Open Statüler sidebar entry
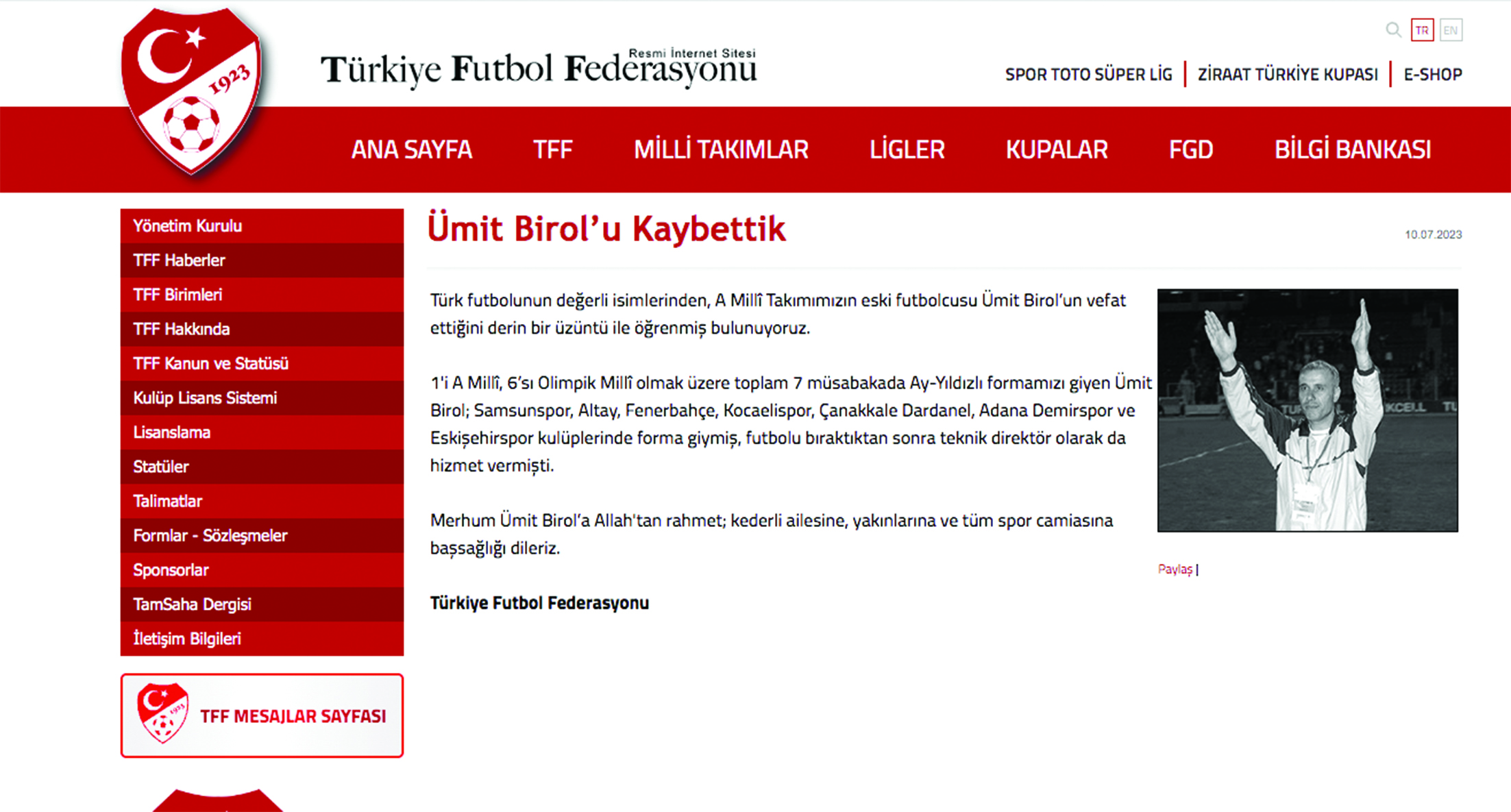The width and height of the screenshot is (1511, 812). click(x=262, y=467)
